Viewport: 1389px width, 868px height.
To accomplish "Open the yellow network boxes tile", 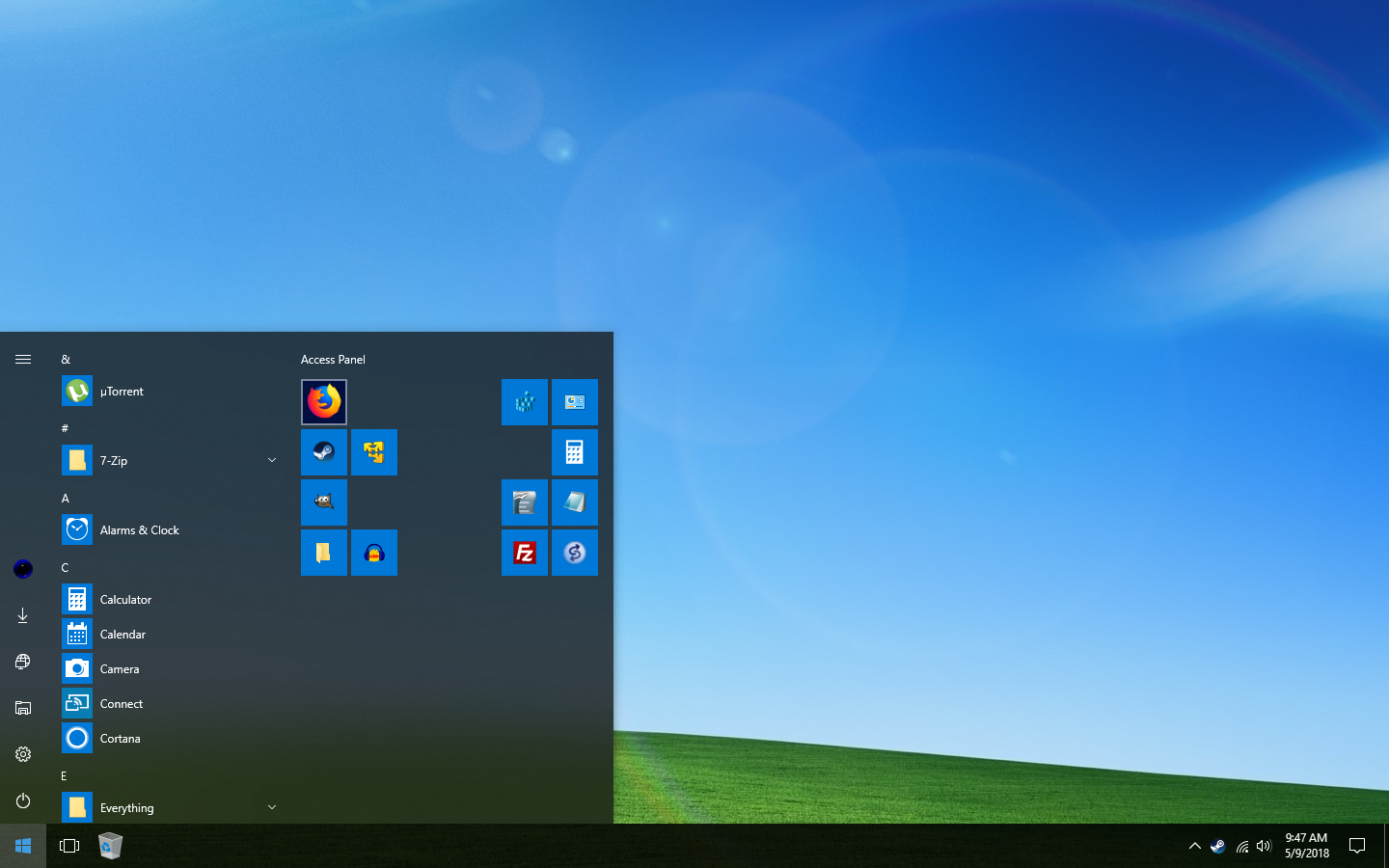I will click(x=374, y=452).
